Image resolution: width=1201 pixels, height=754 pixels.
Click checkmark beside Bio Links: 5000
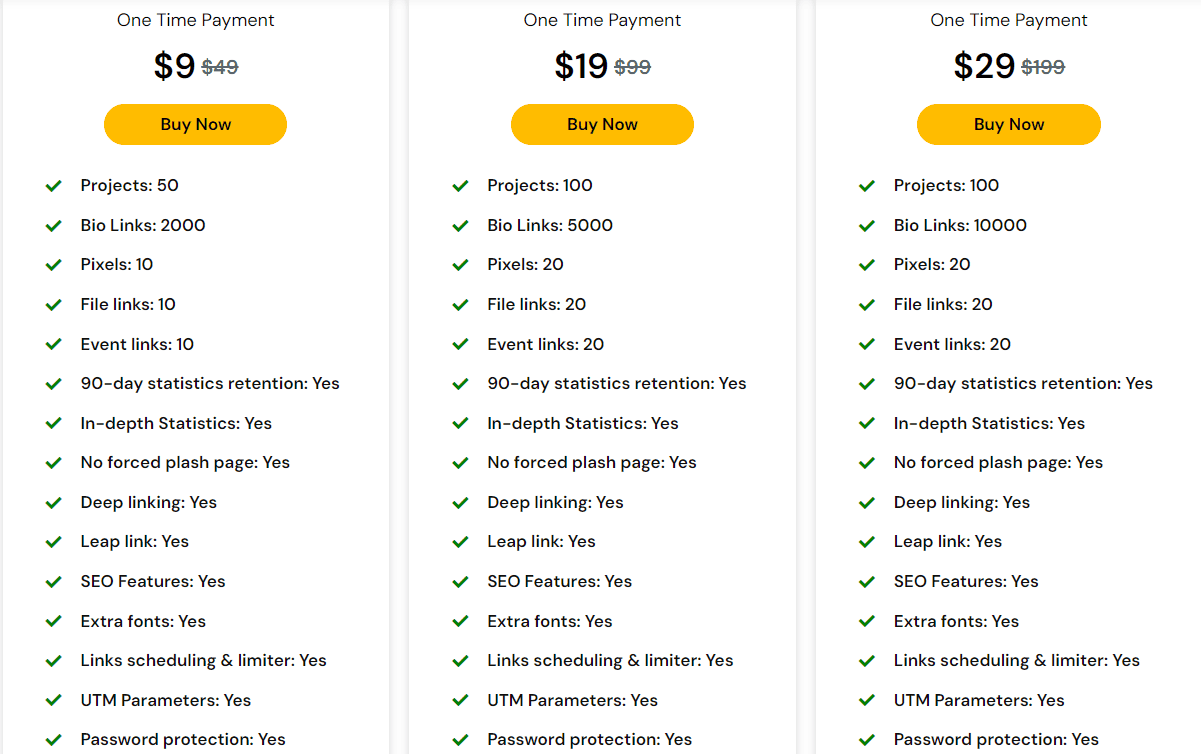tap(460, 226)
